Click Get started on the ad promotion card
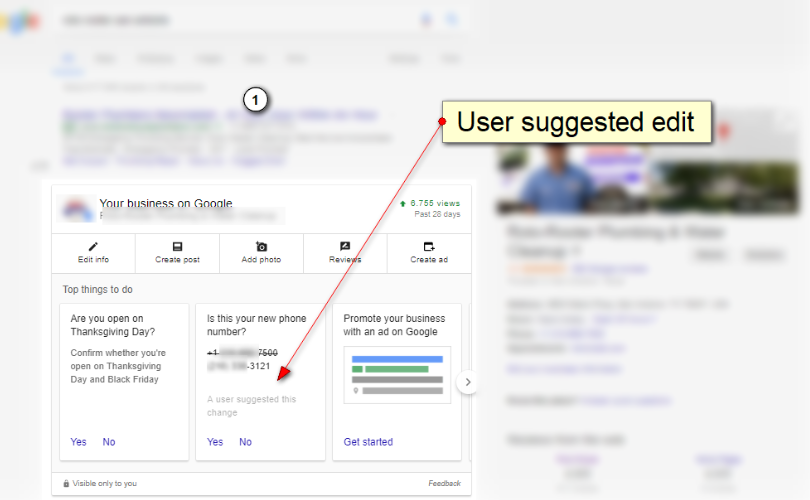The image size is (810, 500). click(368, 442)
